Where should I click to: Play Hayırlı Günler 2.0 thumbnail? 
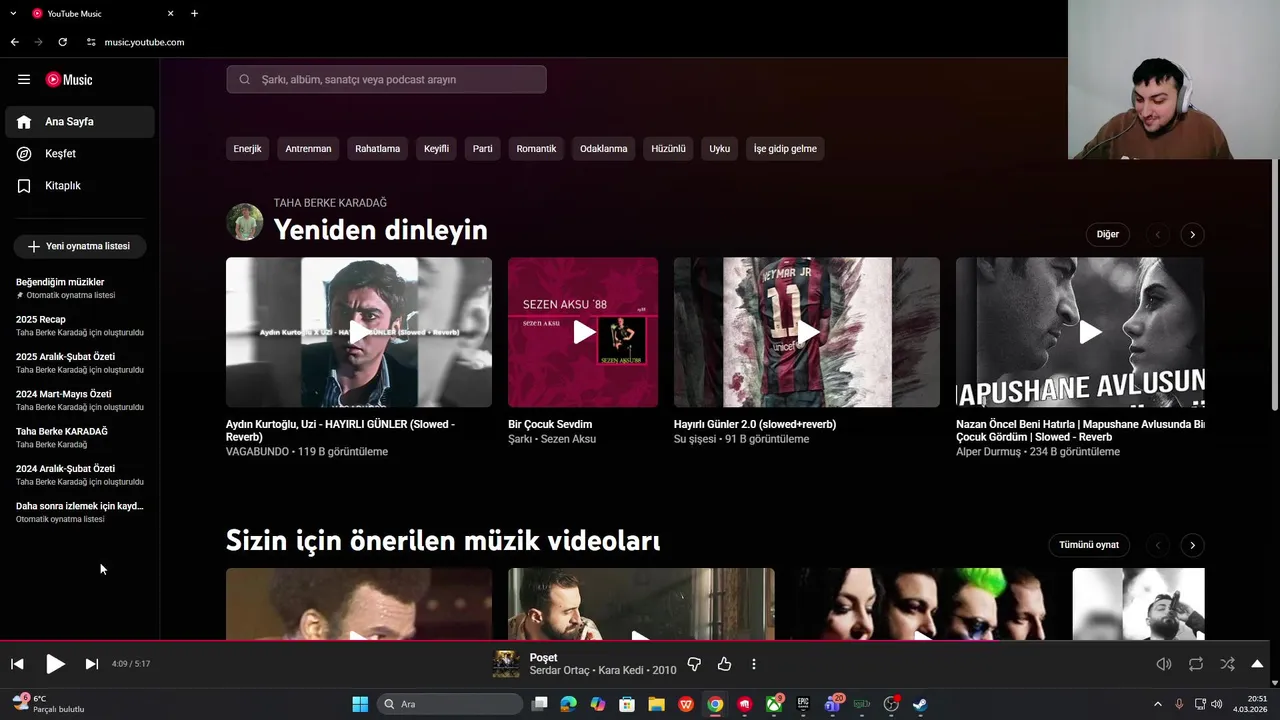pos(807,332)
